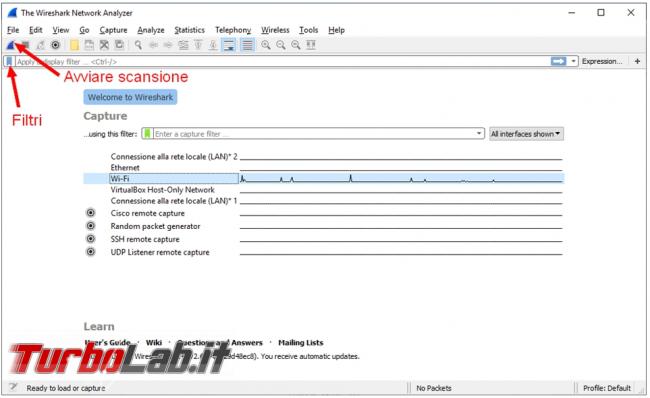This screenshot has height=398, width=650.
Task: Select 'Connessione alla rete locale (LAN)* 2'
Action: tap(174, 156)
